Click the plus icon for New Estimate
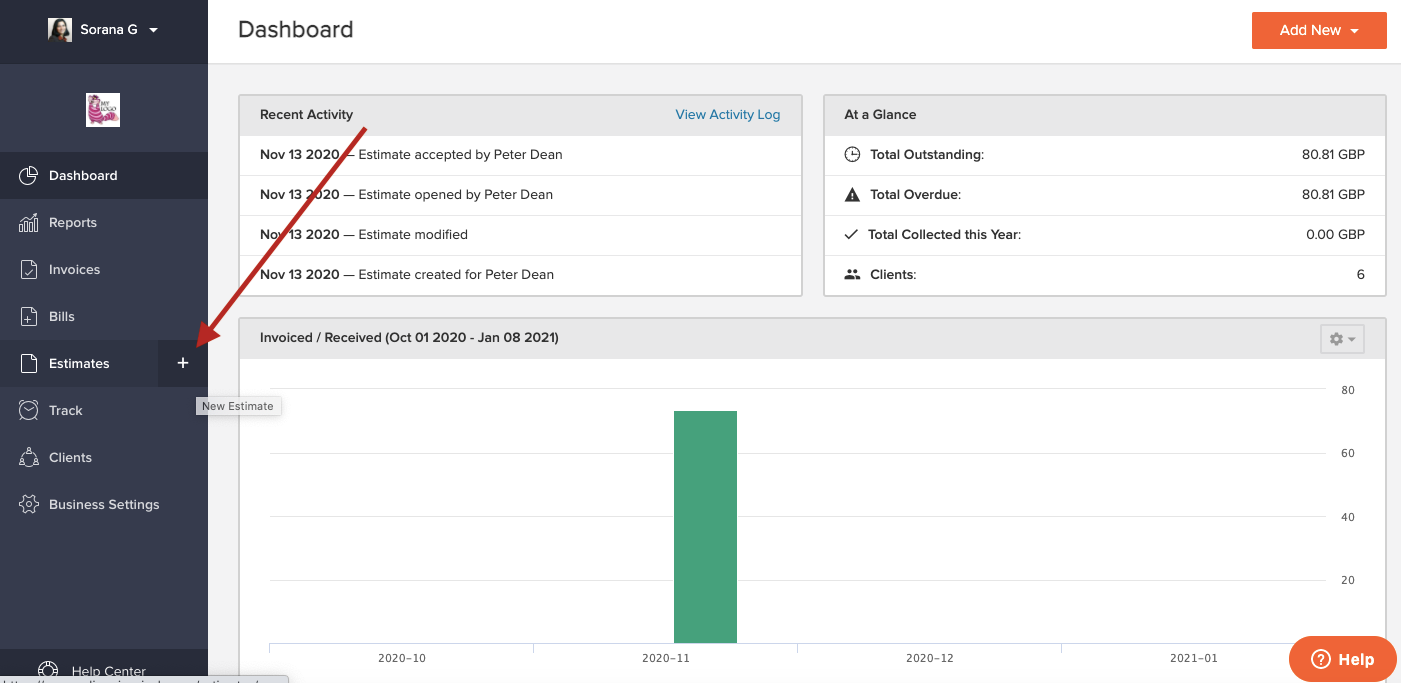Image resolution: width=1401 pixels, height=683 pixels. (x=183, y=363)
